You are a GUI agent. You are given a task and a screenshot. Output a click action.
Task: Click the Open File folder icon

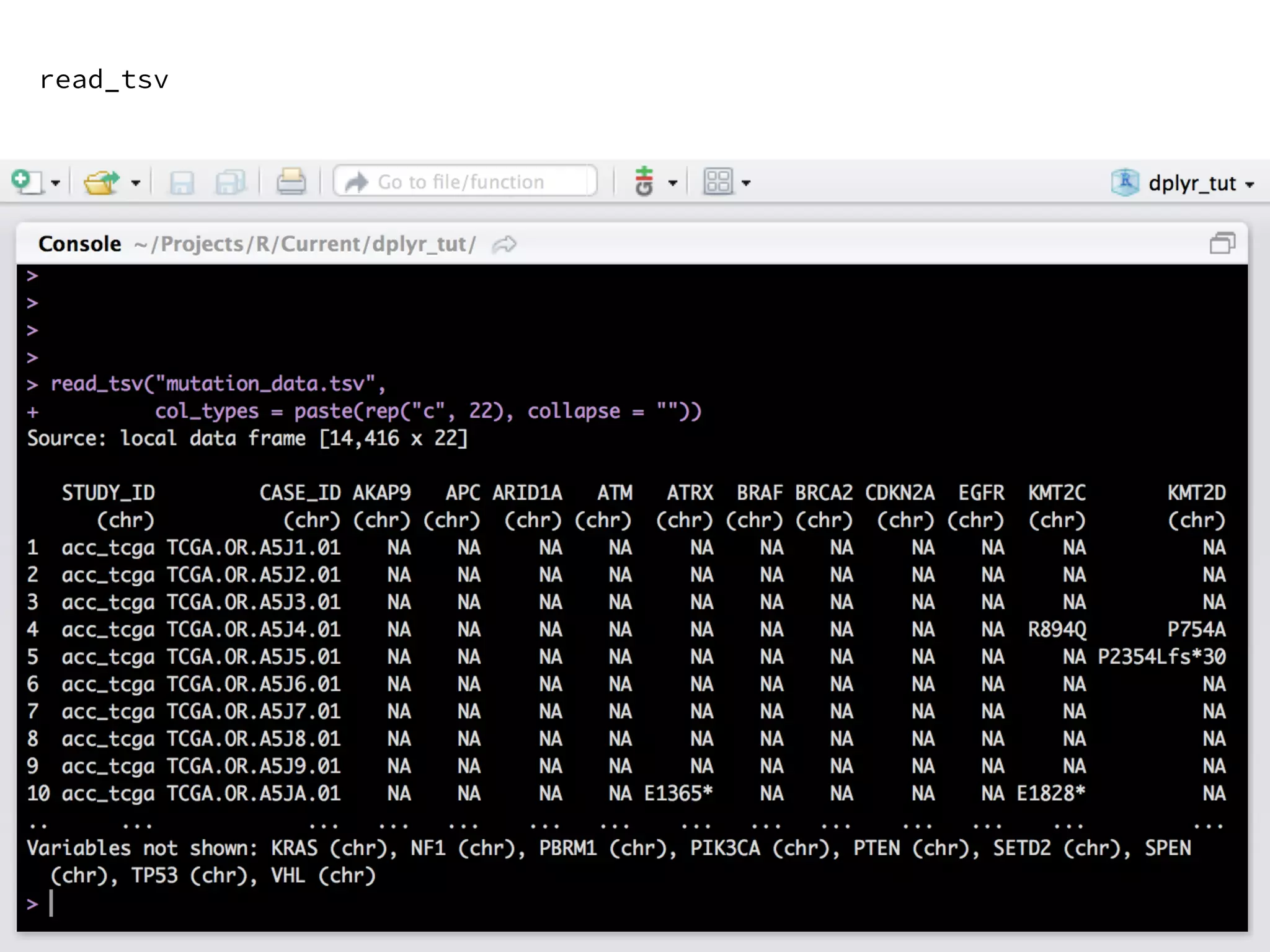pyautogui.click(x=101, y=182)
